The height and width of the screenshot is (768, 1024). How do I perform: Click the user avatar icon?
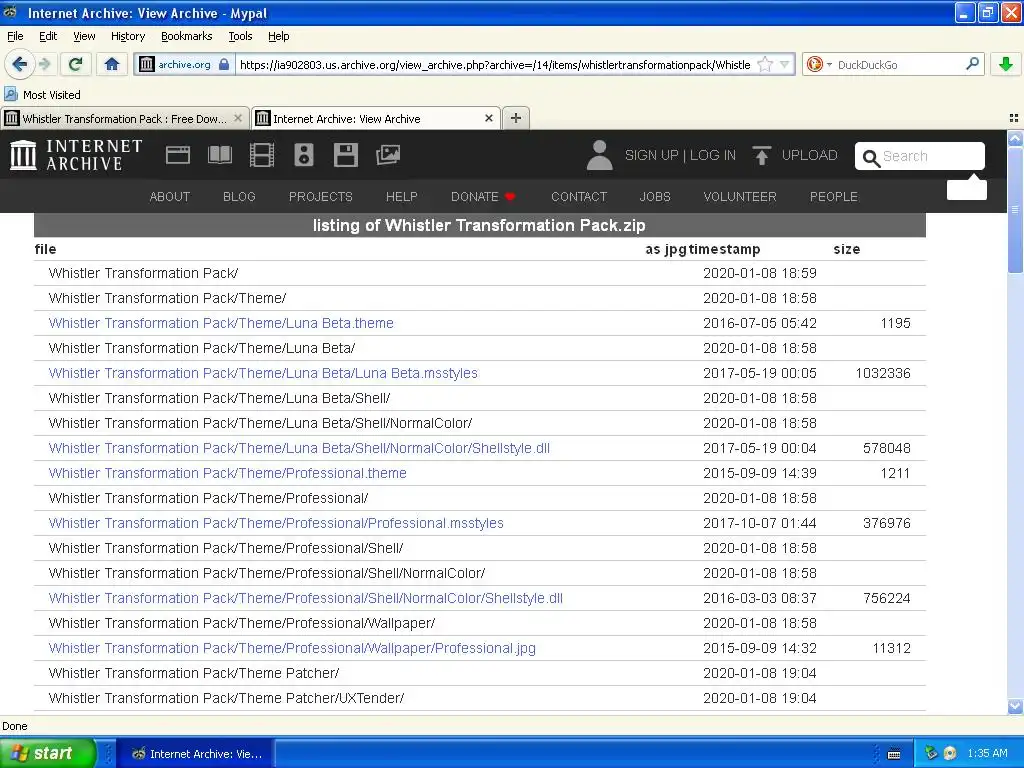(x=599, y=155)
